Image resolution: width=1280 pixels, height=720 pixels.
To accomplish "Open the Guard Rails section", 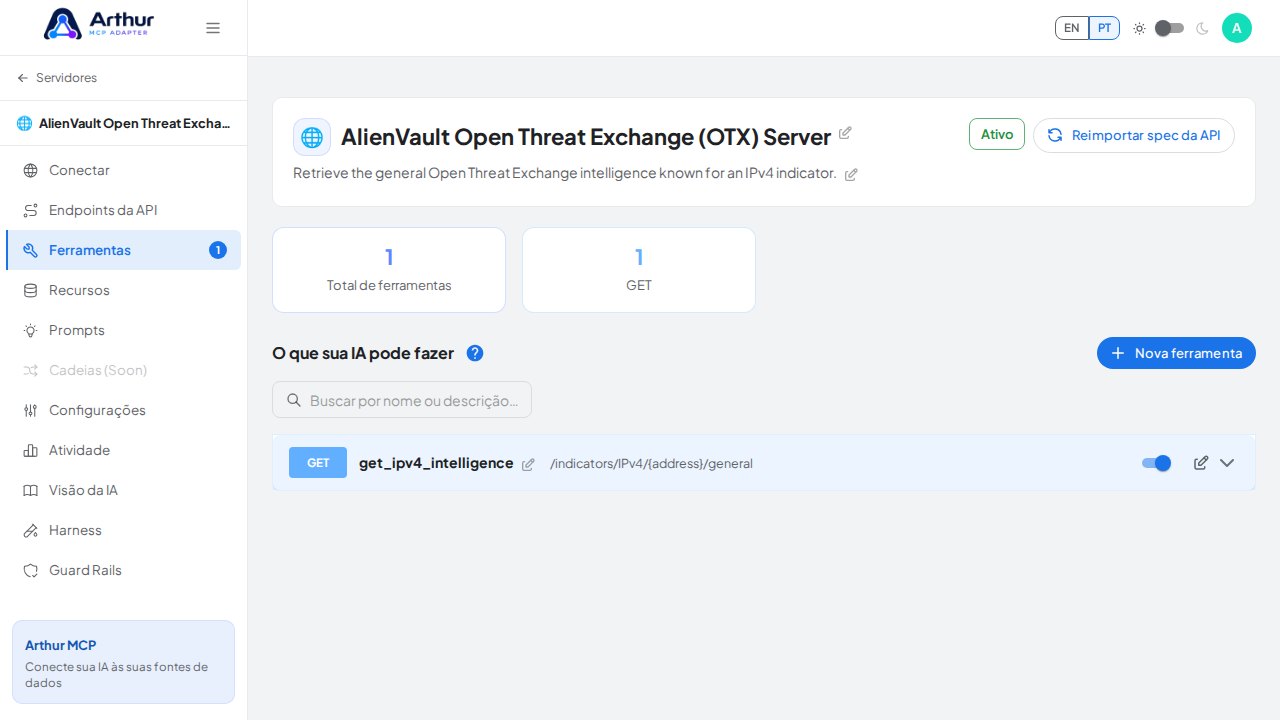I will [x=123, y=570].
